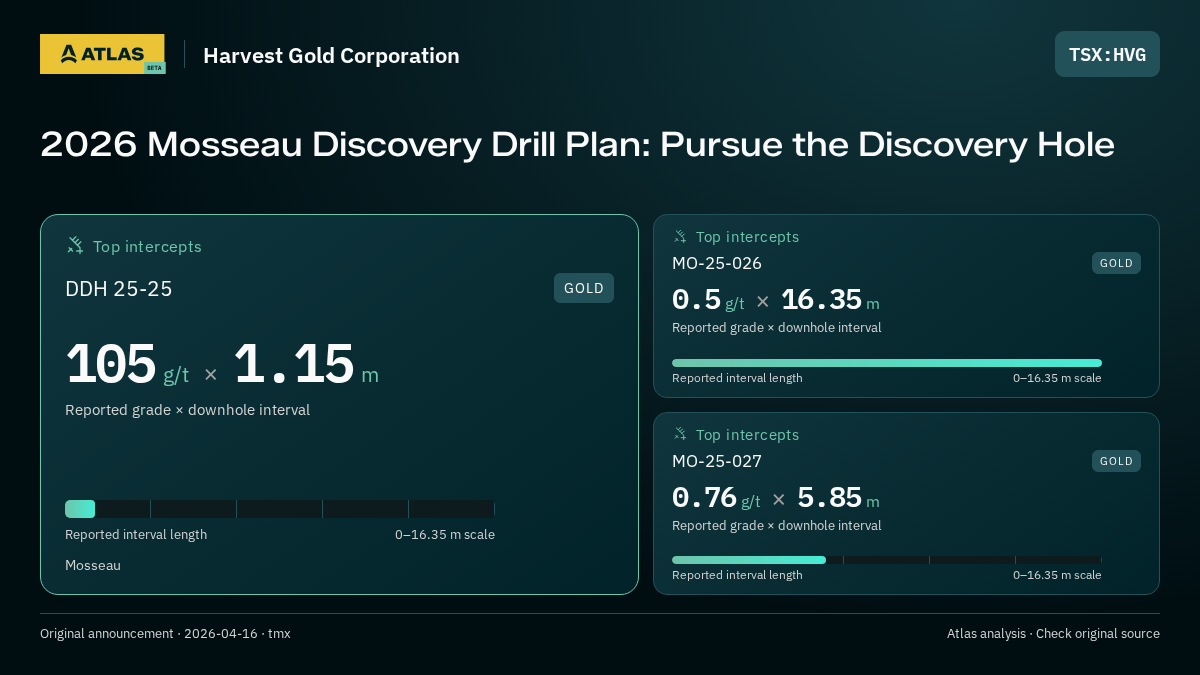The width and height of the screenshot is (1200, 675).
Task: Click the drill icon in the DDH 25-25 card
Action: pos(75,245)
